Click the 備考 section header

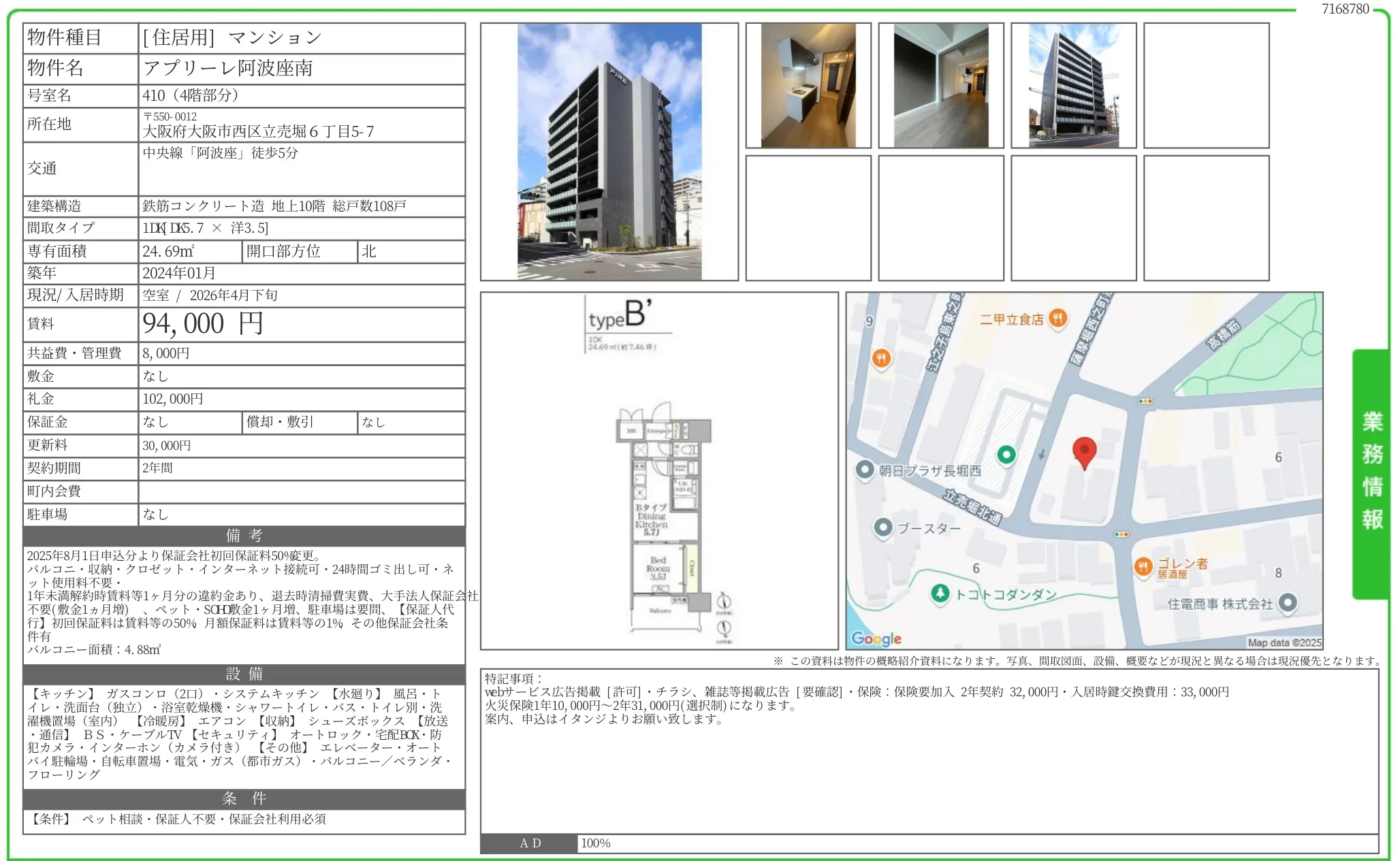pos(244,536)
